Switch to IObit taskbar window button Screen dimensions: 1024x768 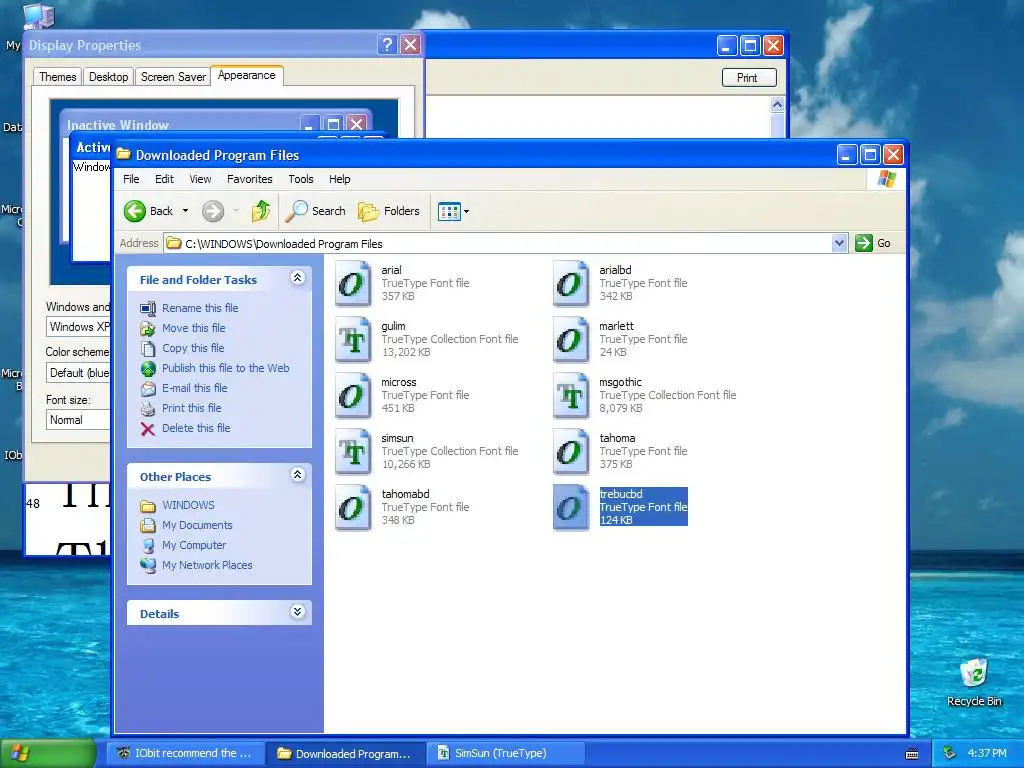click(x=186, y=753)
